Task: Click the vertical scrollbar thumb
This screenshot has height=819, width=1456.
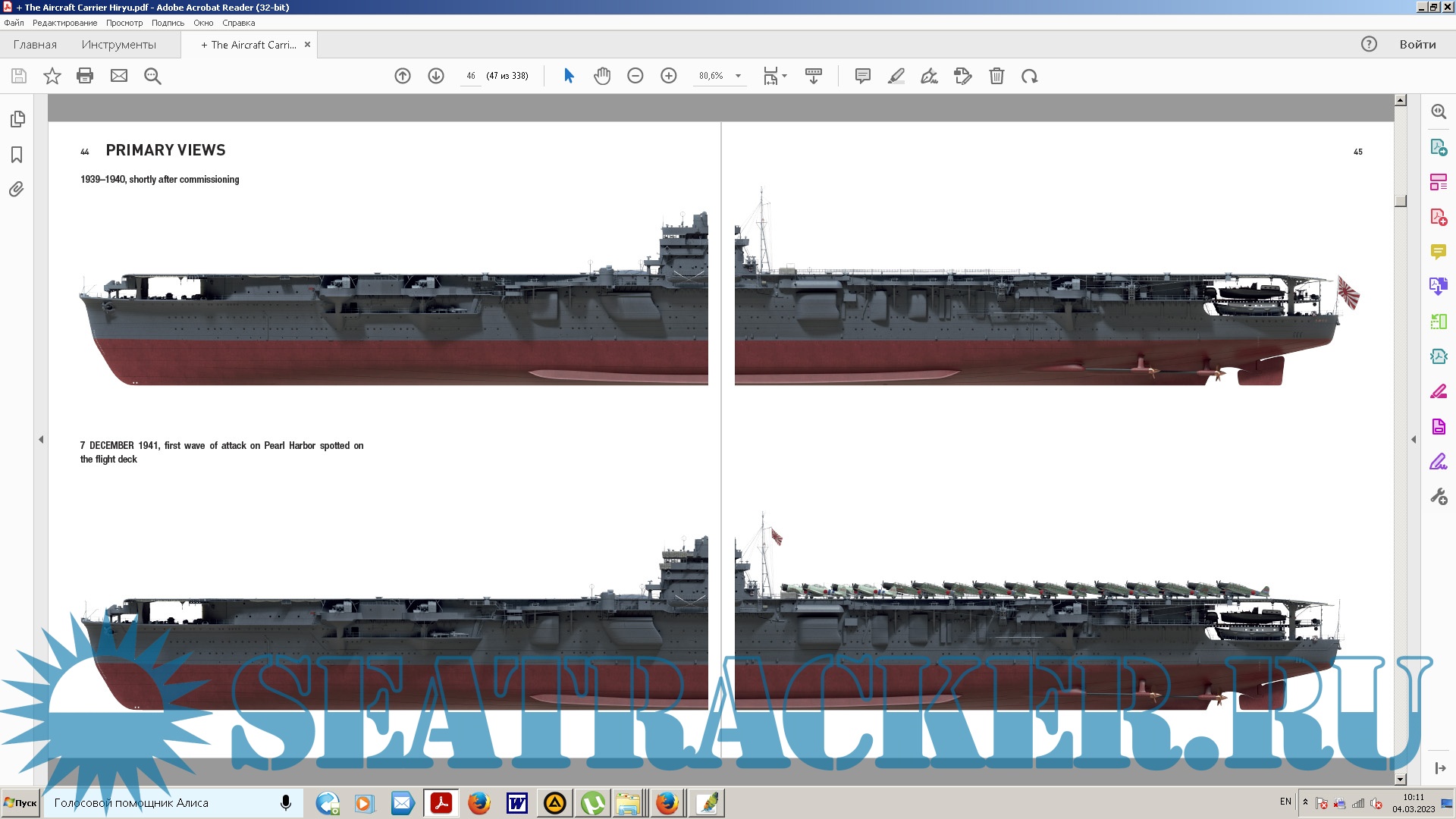Action: [x=1401, y=201]
